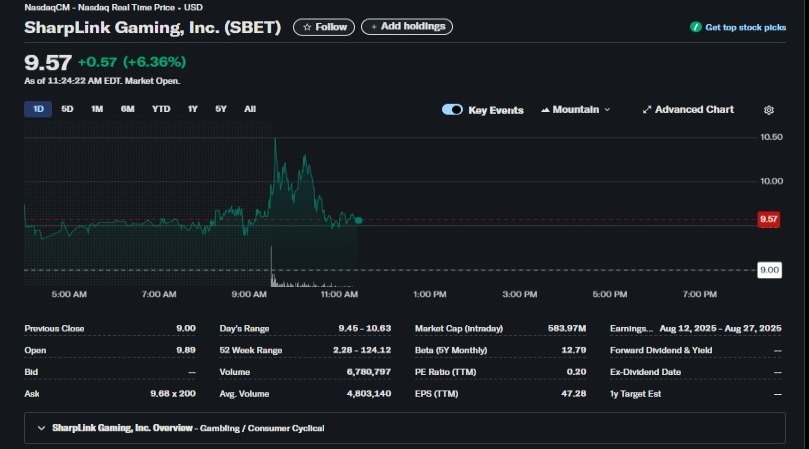Click the white 9.00 previous close label
This screenshot has width=809, height=449.
pyautogui.click(x=769, y=270)
